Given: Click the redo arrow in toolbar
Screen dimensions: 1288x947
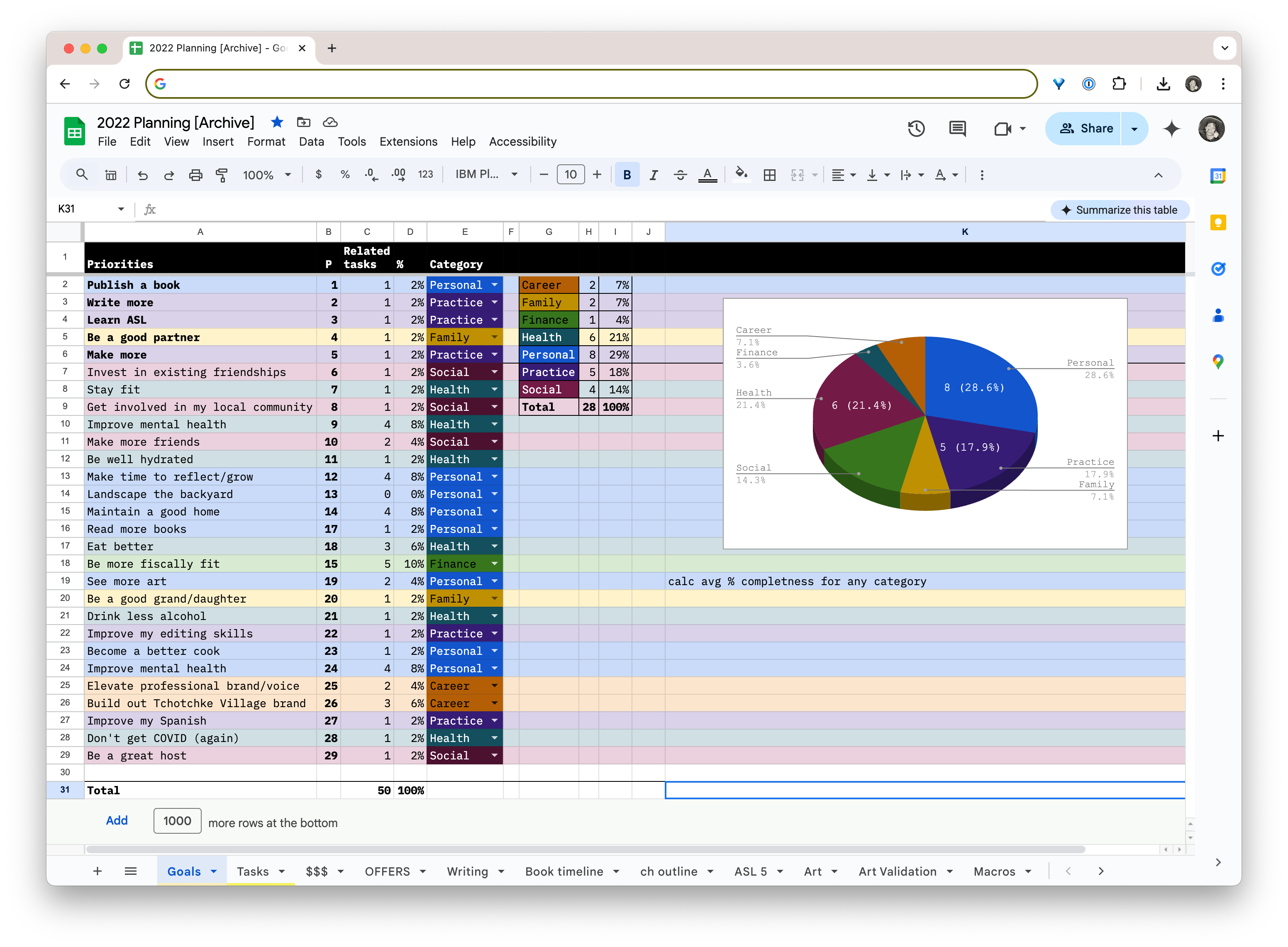Looking at the screenshot, I should pyautogui.click(x=168, y=175).
